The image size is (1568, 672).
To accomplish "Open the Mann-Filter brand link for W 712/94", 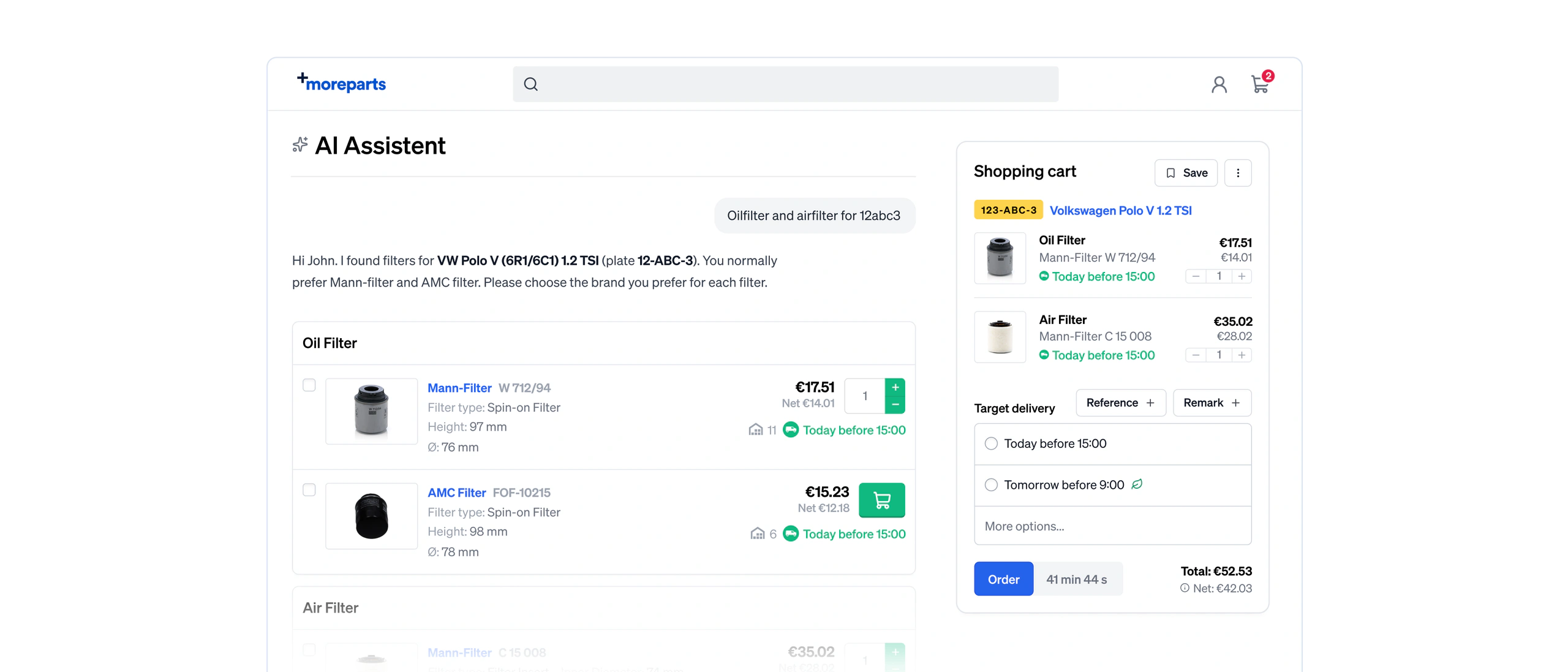I will point(459,388).
